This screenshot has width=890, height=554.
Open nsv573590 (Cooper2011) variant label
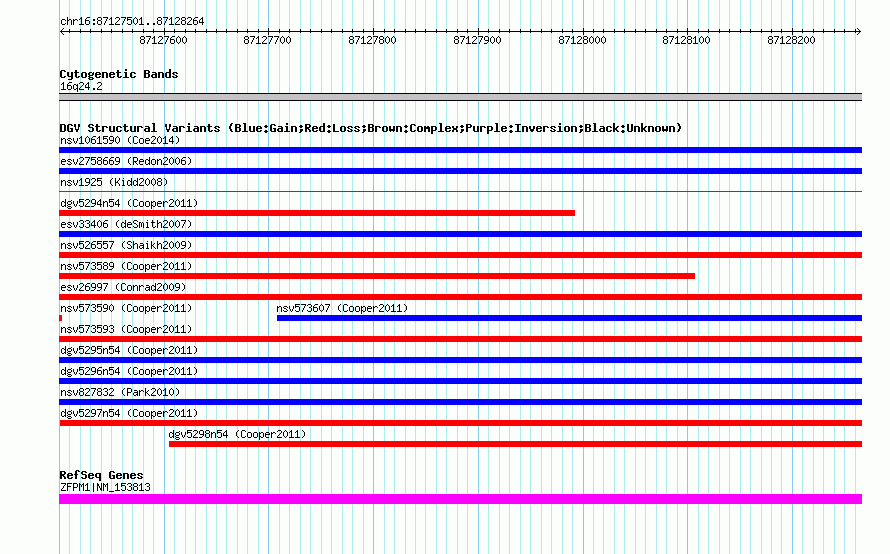point(126,308)
